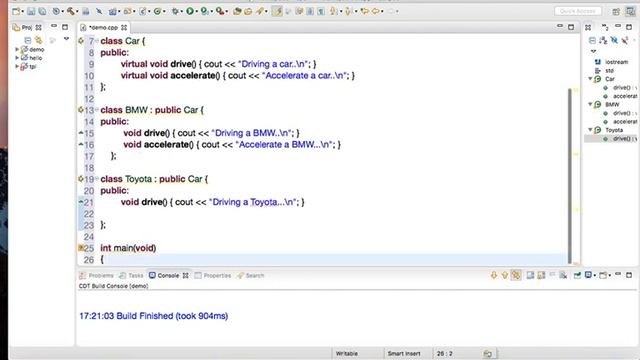
Task: Click Console previous error up arrow
Action: [x=505, y=275]
